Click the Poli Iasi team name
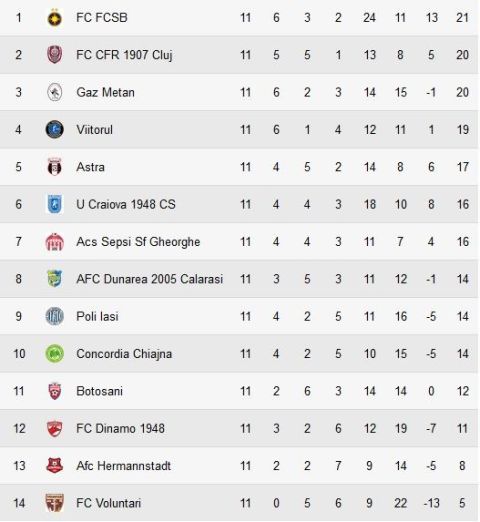 tap(97, 316)
